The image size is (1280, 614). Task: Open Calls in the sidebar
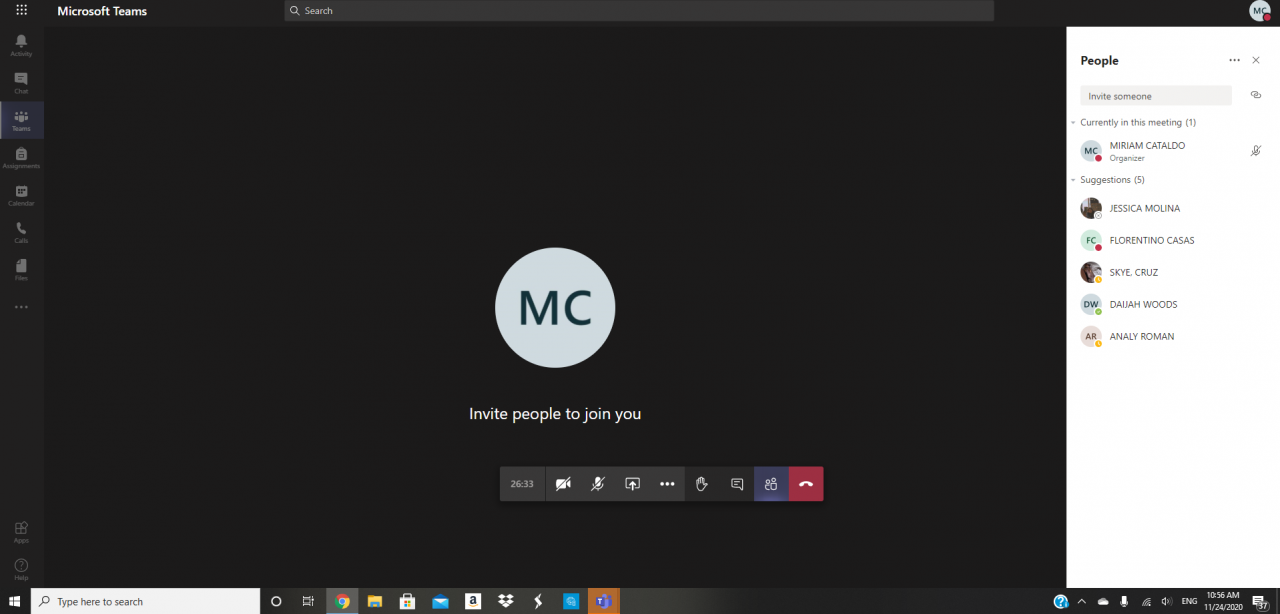(x=21, y=232)
